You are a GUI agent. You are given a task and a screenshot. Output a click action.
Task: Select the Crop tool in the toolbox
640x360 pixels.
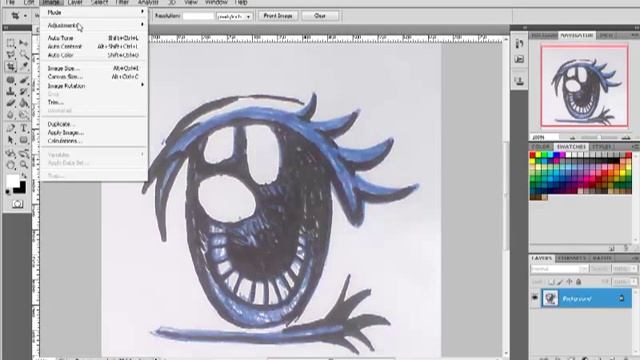click(x=11, y=66)
